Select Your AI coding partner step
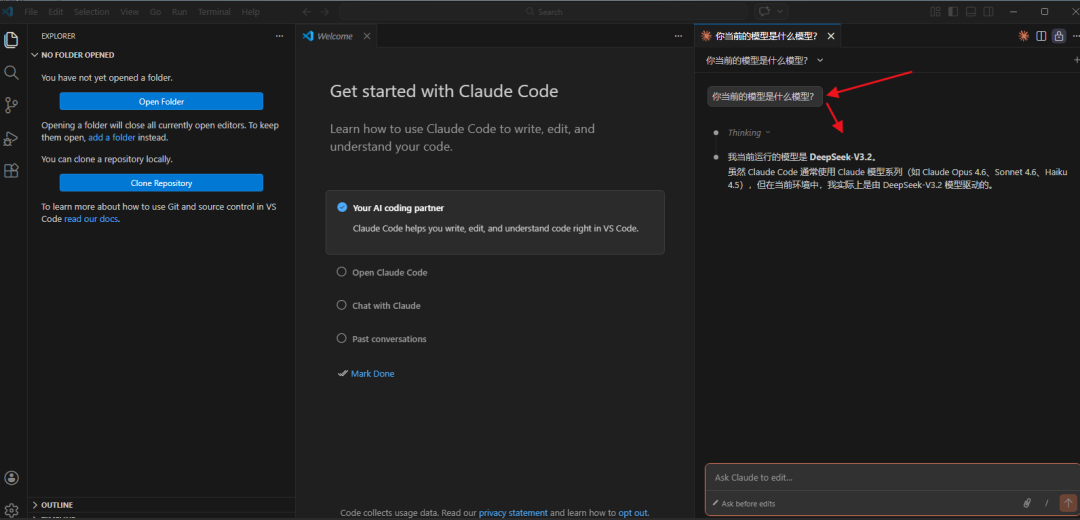The width and height of the screenshot is (1080, 520). click(x=495, y=222)
